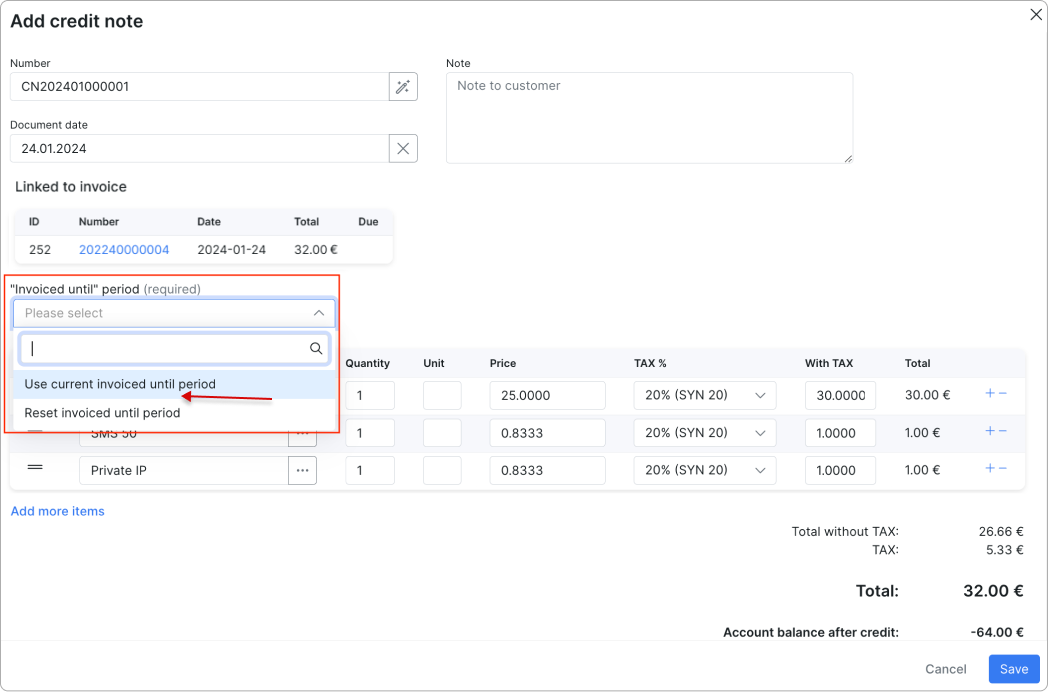This screenshot has width=1048, height=692.
Task: Click minus icon on the Private IP row
Action: tap(1003, 468)
